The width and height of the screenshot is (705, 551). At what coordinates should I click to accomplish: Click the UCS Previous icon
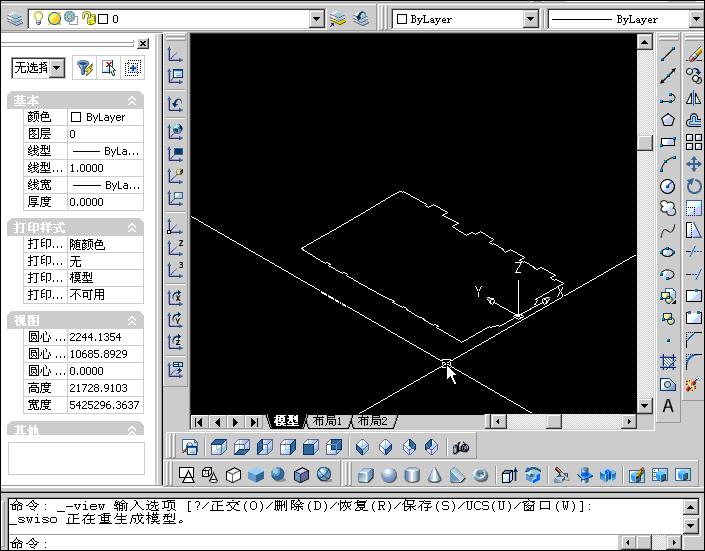(175, 104)
